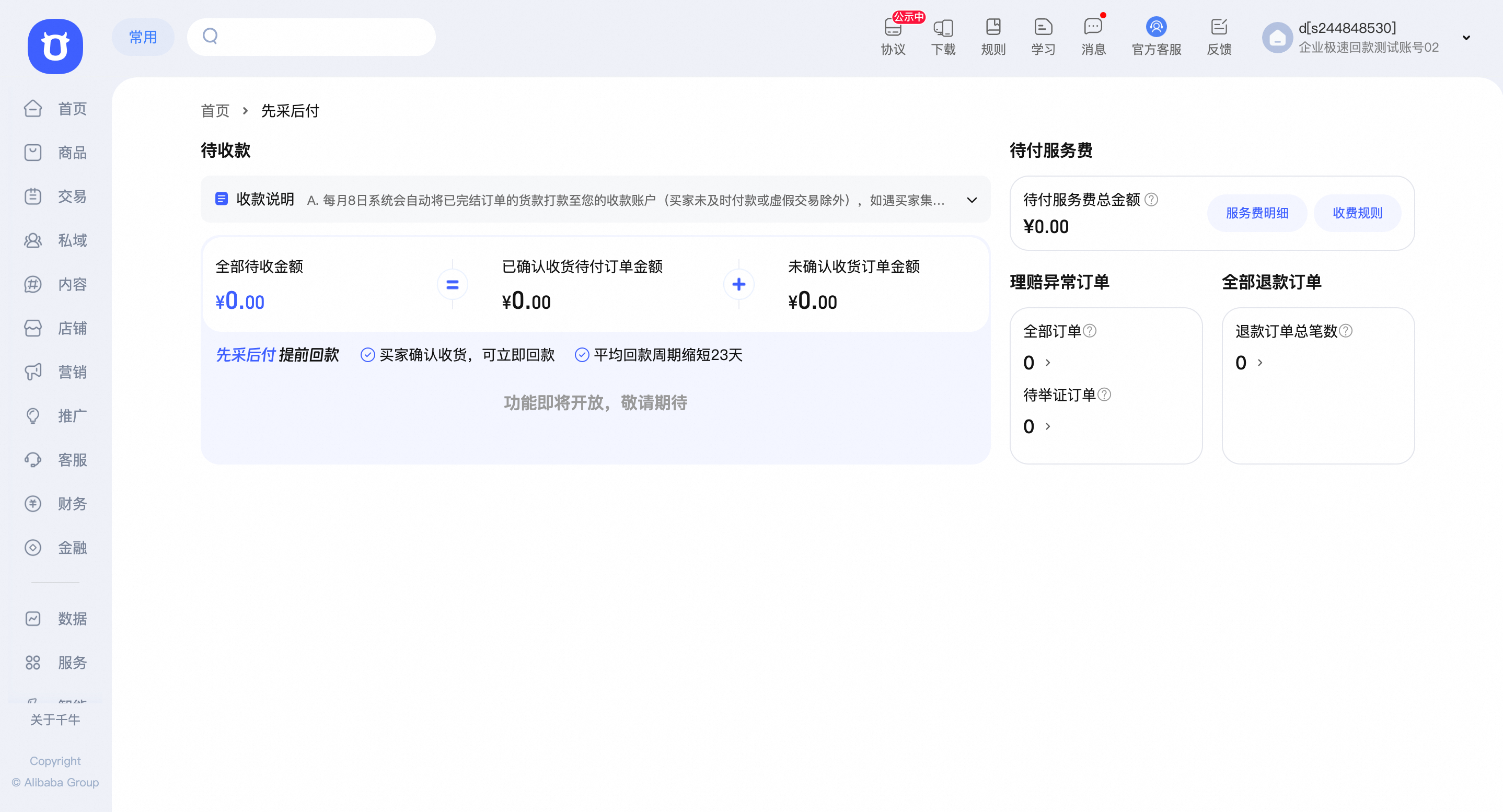
Task: Open 退款订单总笔数 count arrow
Action: pos(1261,363)
